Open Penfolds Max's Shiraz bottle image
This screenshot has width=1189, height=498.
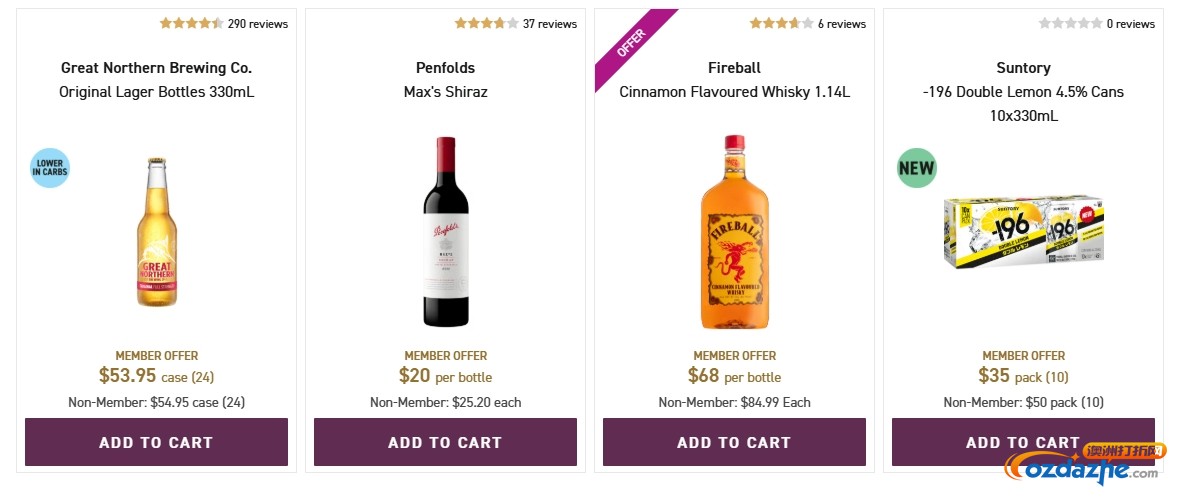coord(445,232)
